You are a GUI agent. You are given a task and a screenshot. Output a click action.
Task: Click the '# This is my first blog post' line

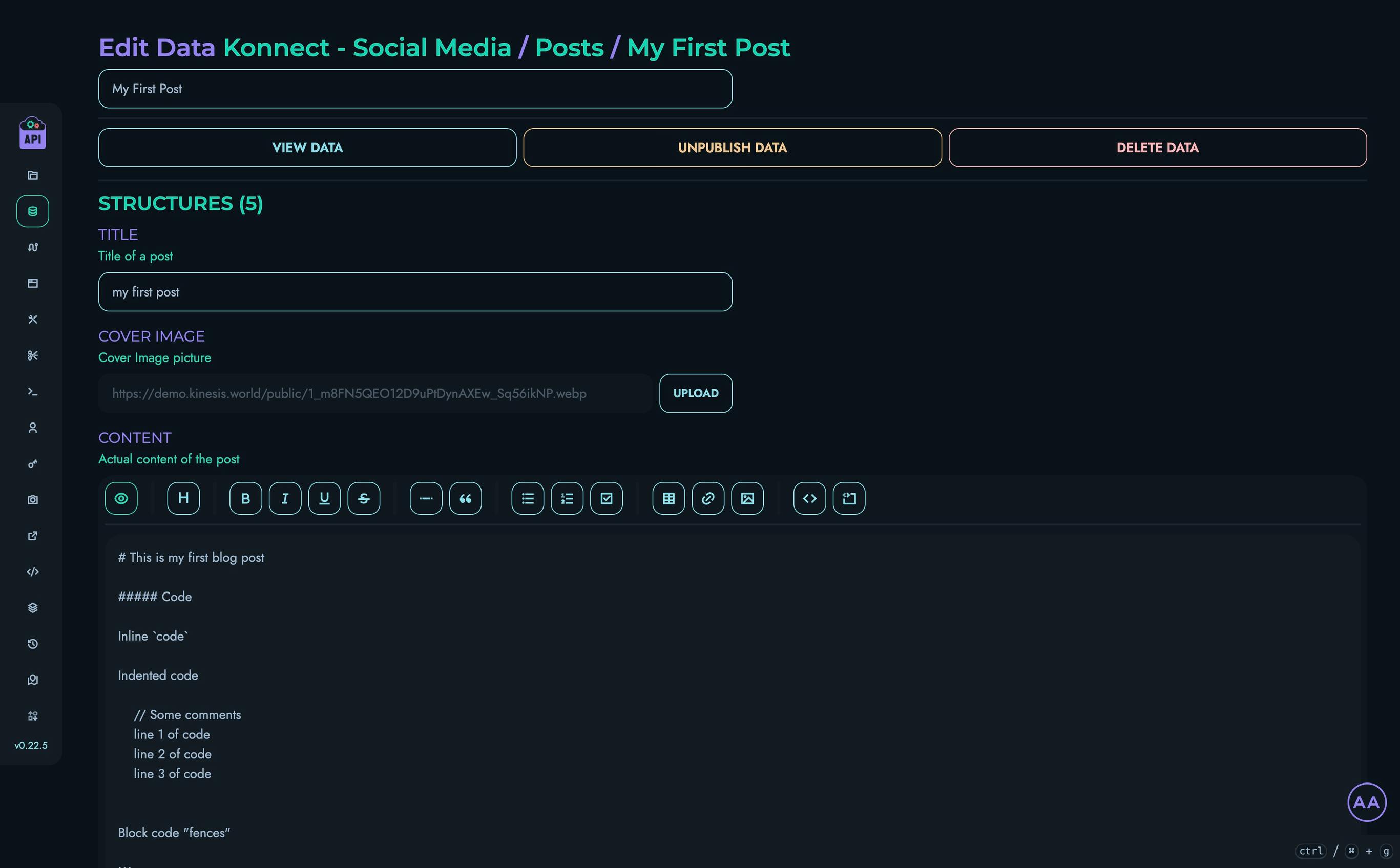click(191, 558)
